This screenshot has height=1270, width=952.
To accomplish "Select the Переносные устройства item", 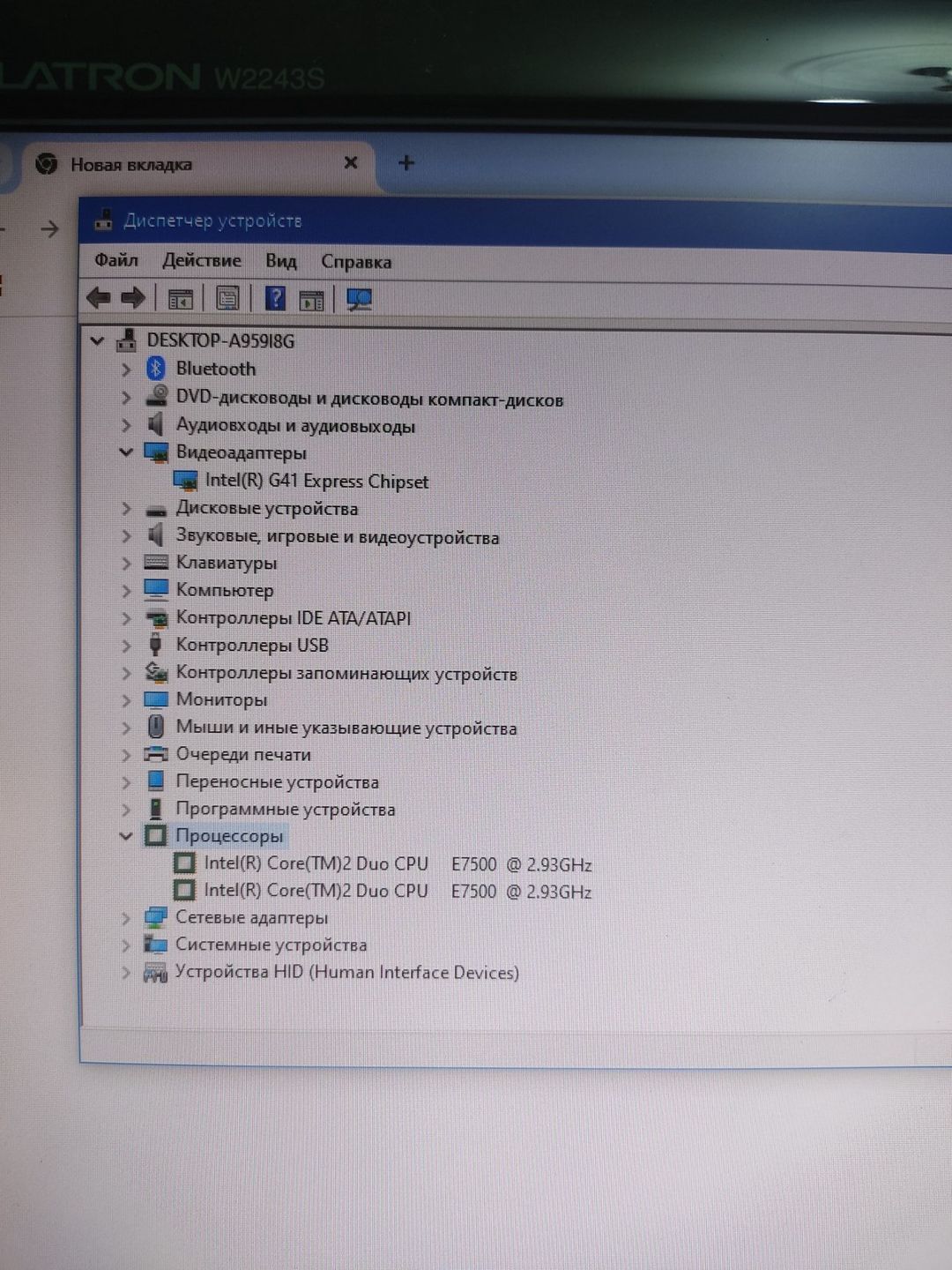I will pyautogui.click(x=277, y=782).
